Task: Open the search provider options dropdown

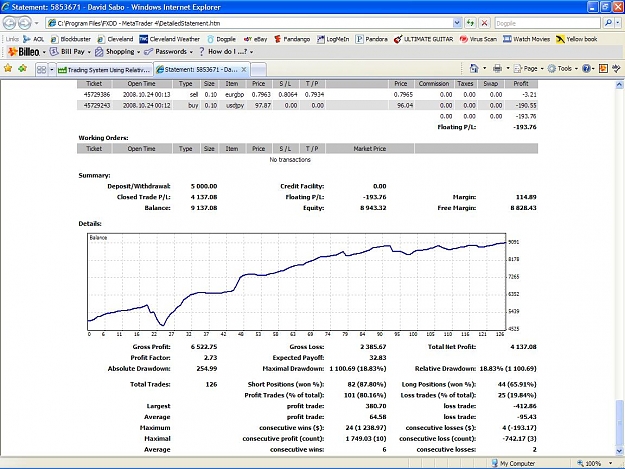Action: pos(618,23)
